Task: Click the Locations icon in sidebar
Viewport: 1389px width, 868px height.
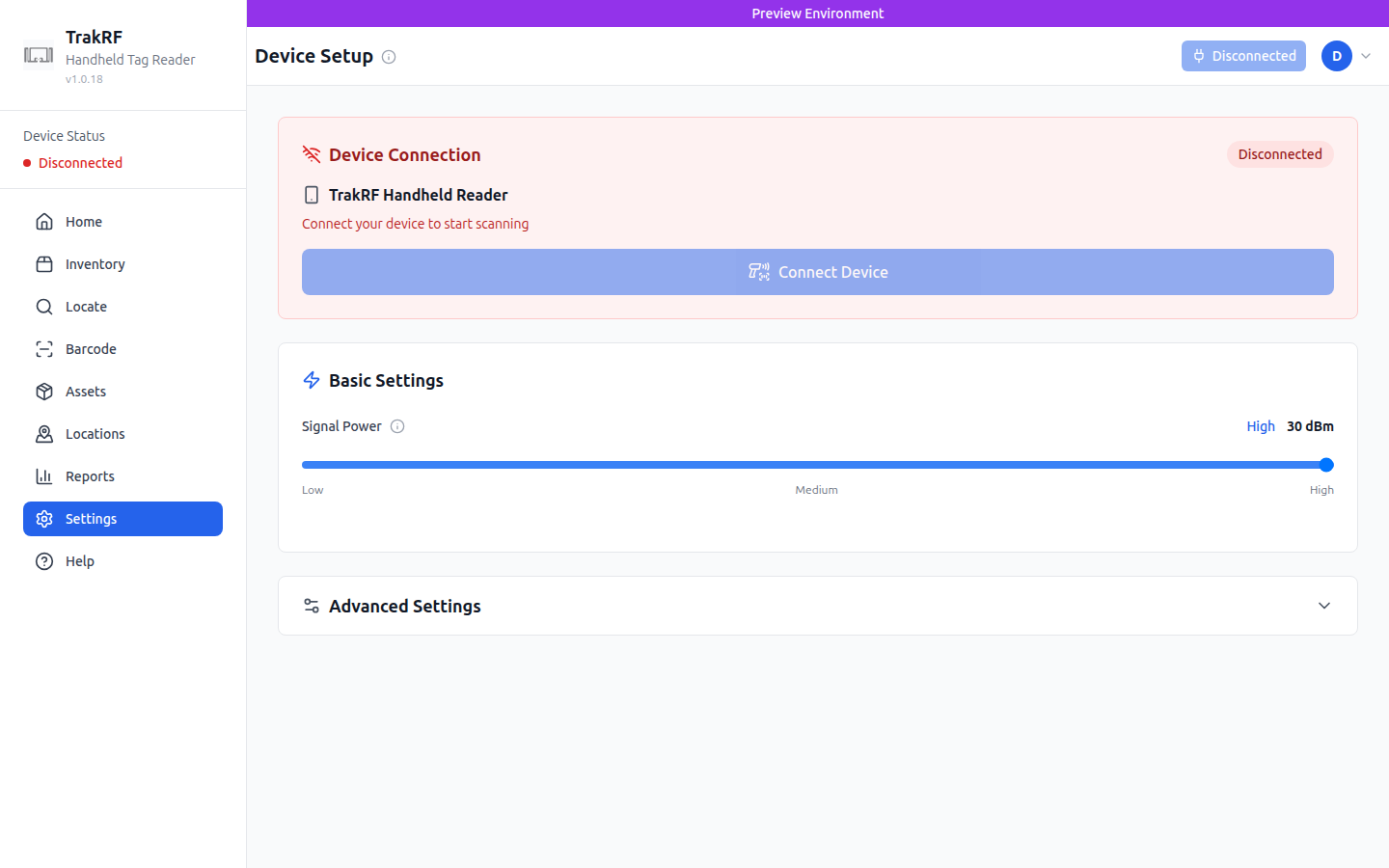Action: 44,433
